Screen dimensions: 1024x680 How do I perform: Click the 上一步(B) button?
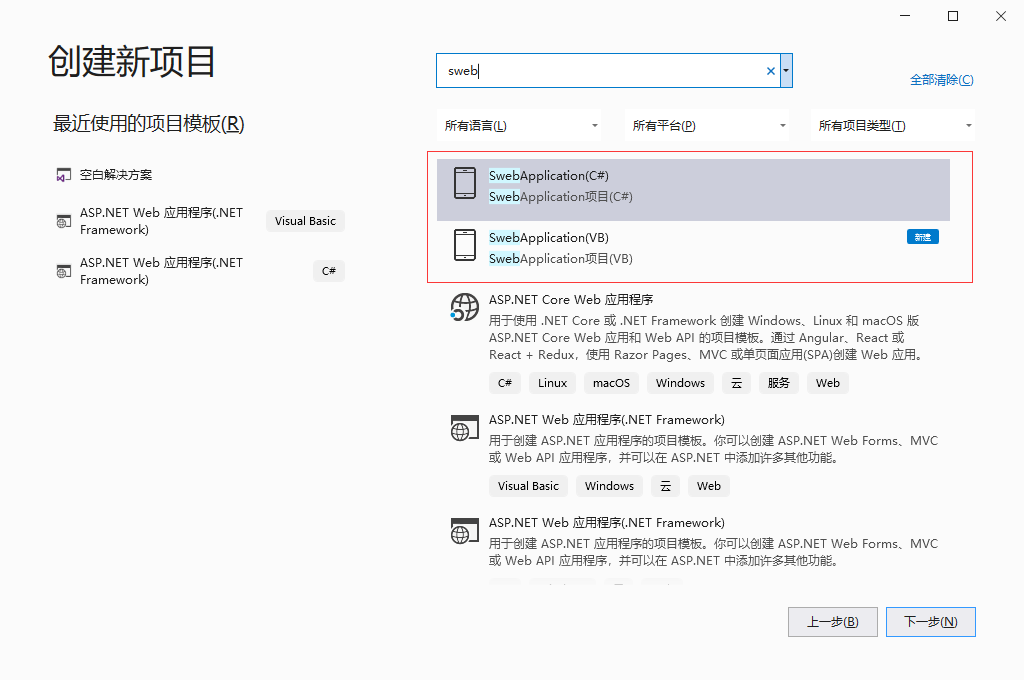[833, 622]
